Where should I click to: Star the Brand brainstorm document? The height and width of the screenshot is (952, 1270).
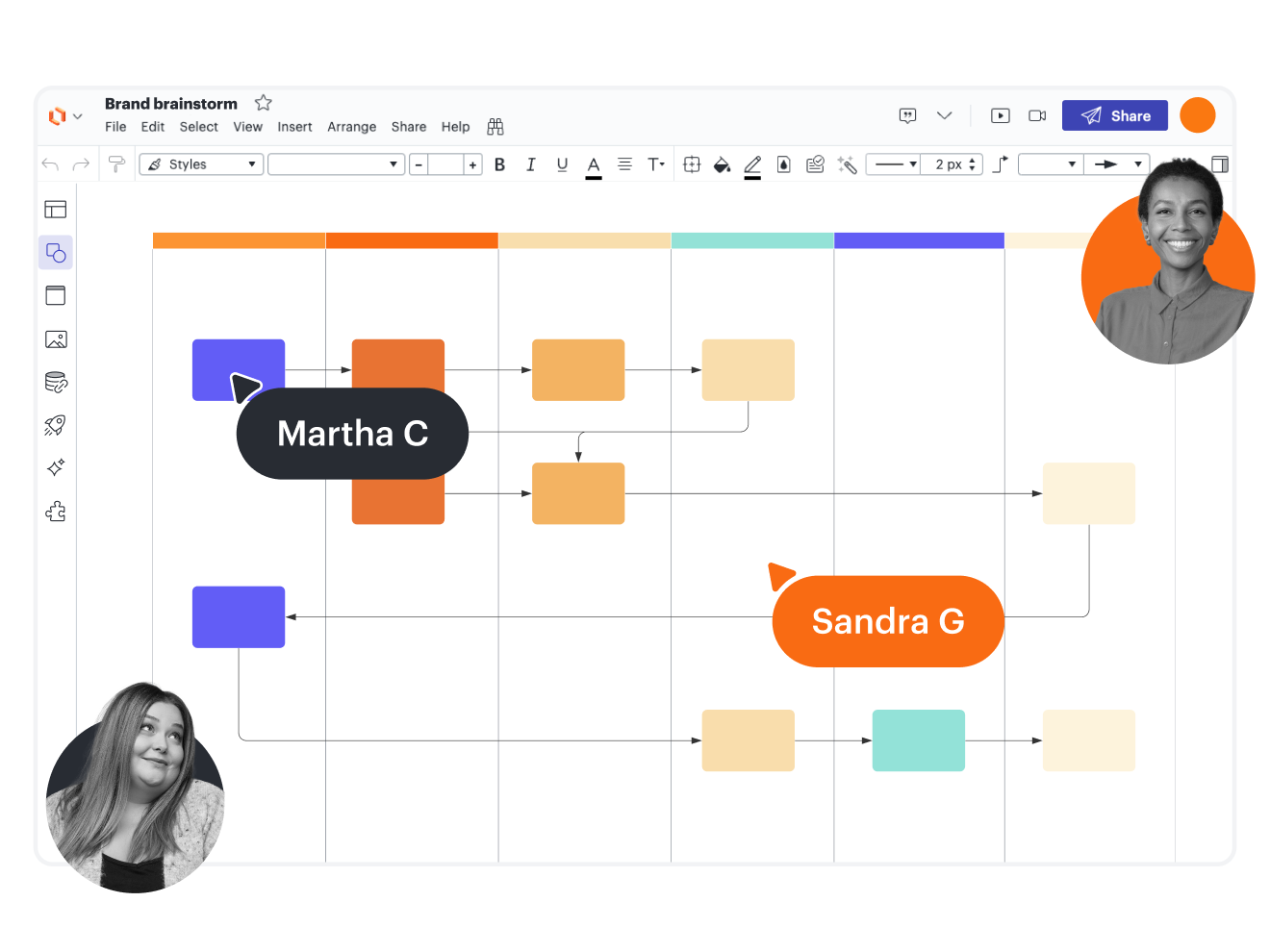click(263, 103)
